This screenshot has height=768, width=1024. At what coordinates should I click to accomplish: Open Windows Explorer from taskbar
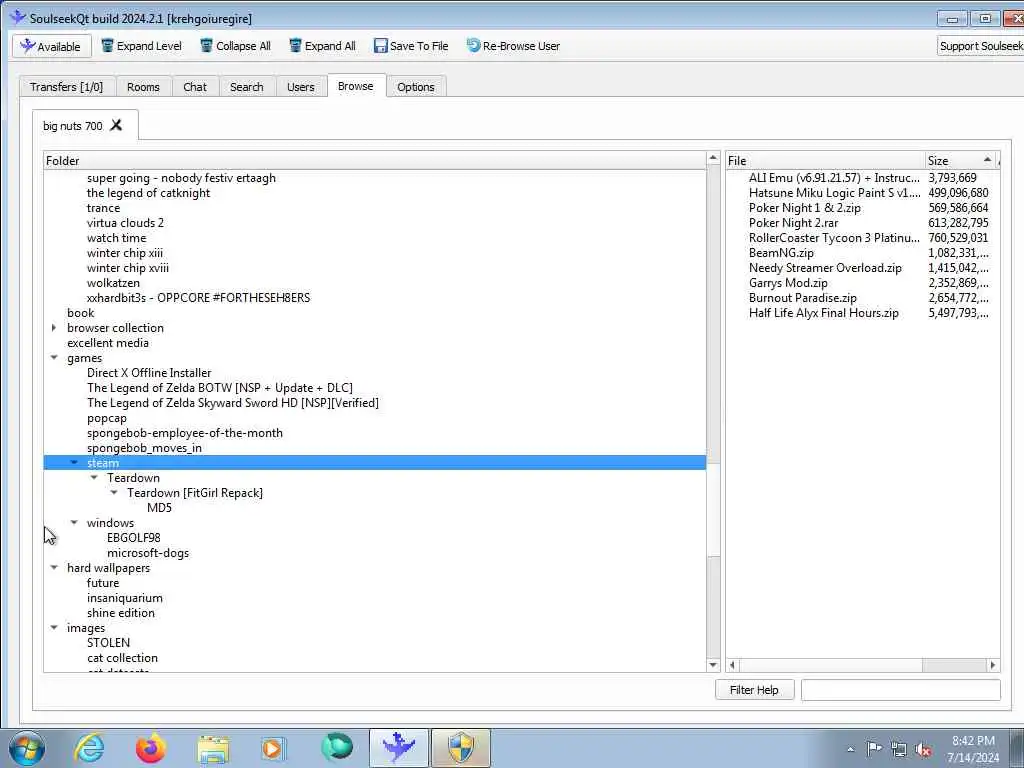[213, 749]
